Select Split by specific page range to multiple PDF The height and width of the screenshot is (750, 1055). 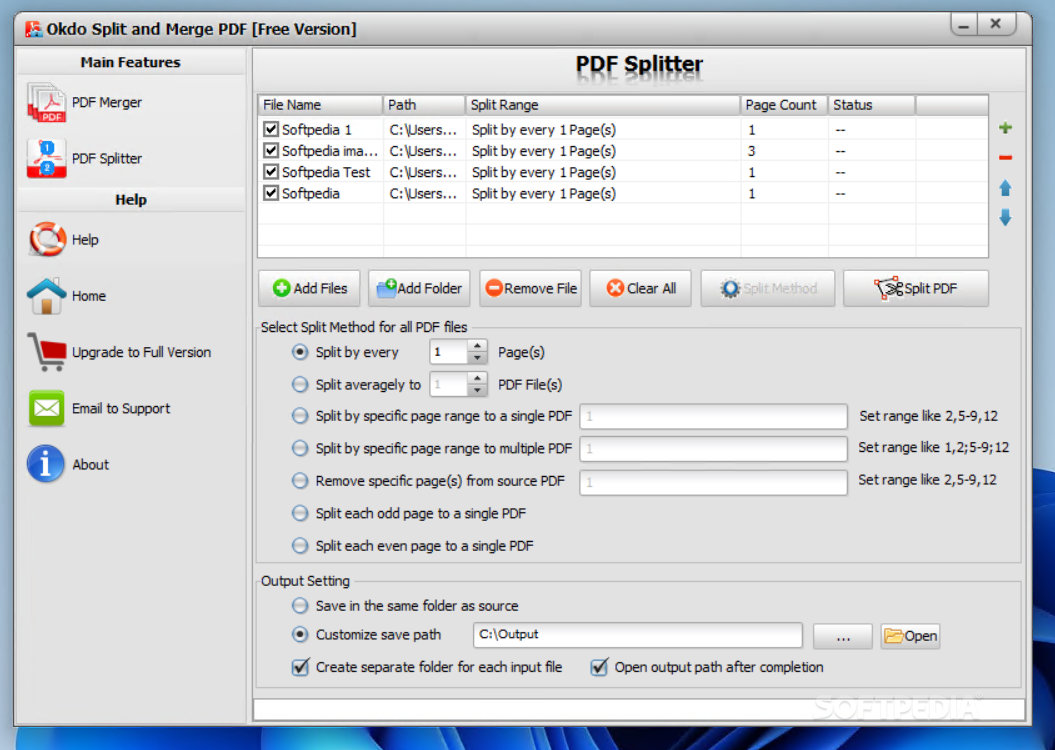(300, 448)
